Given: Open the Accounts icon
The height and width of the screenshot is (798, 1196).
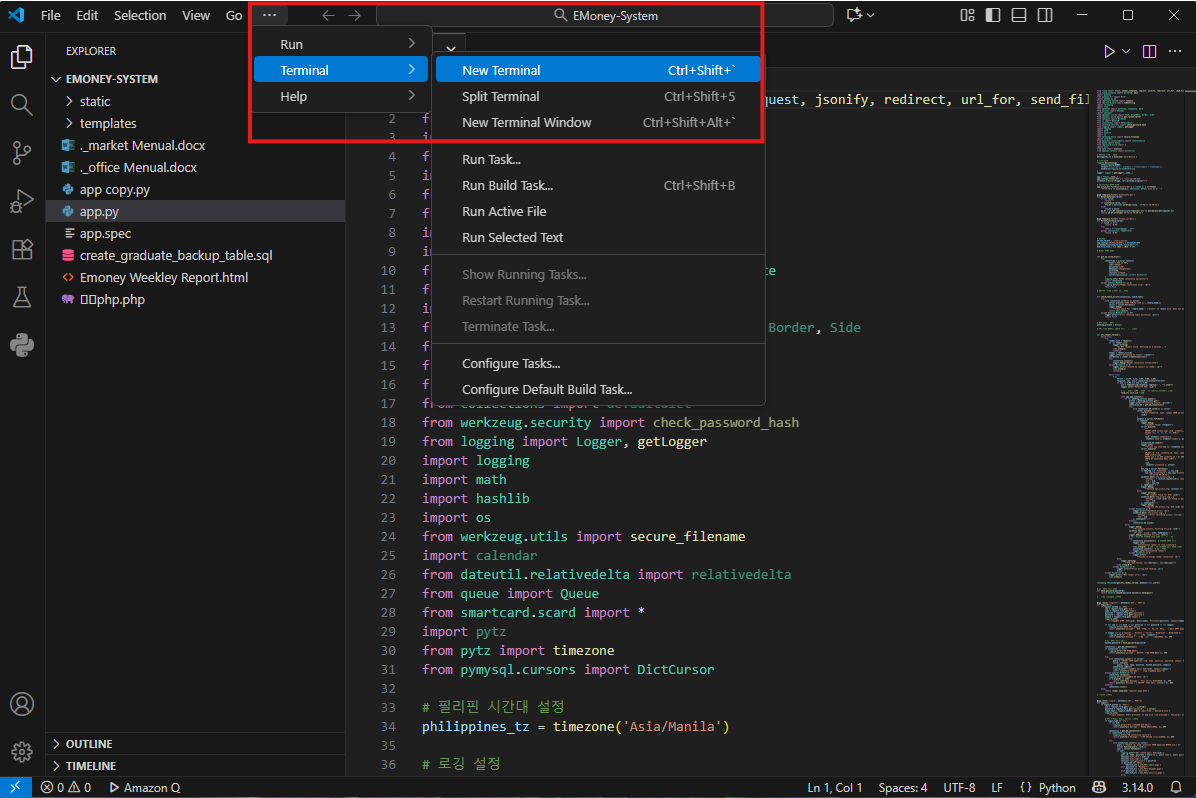Looking at the screenshot, I should coord(22,704).
